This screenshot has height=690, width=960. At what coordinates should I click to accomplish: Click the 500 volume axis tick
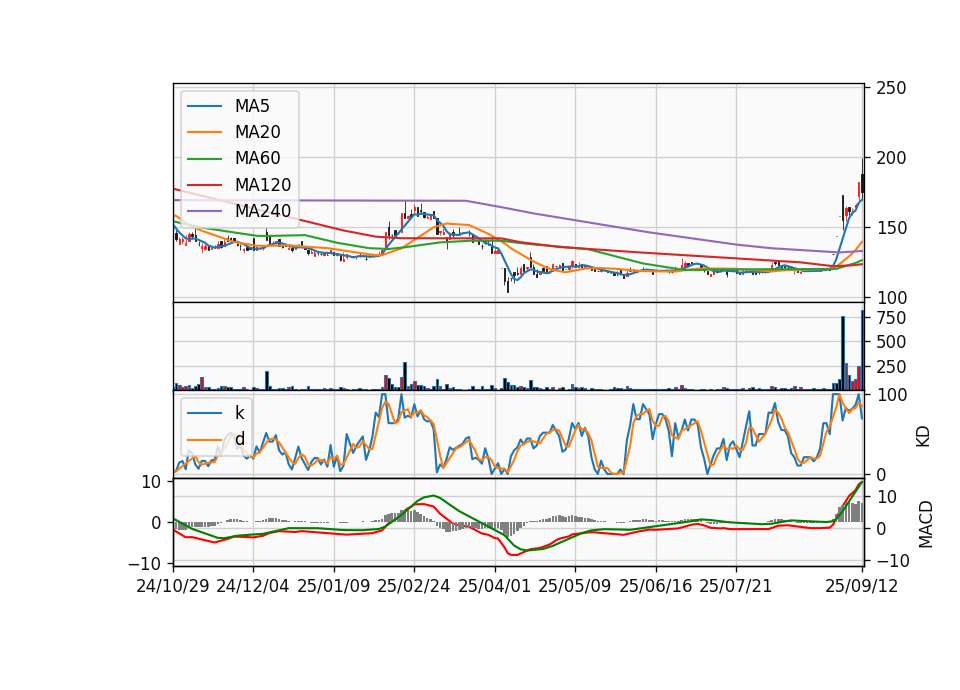(891, 342)
